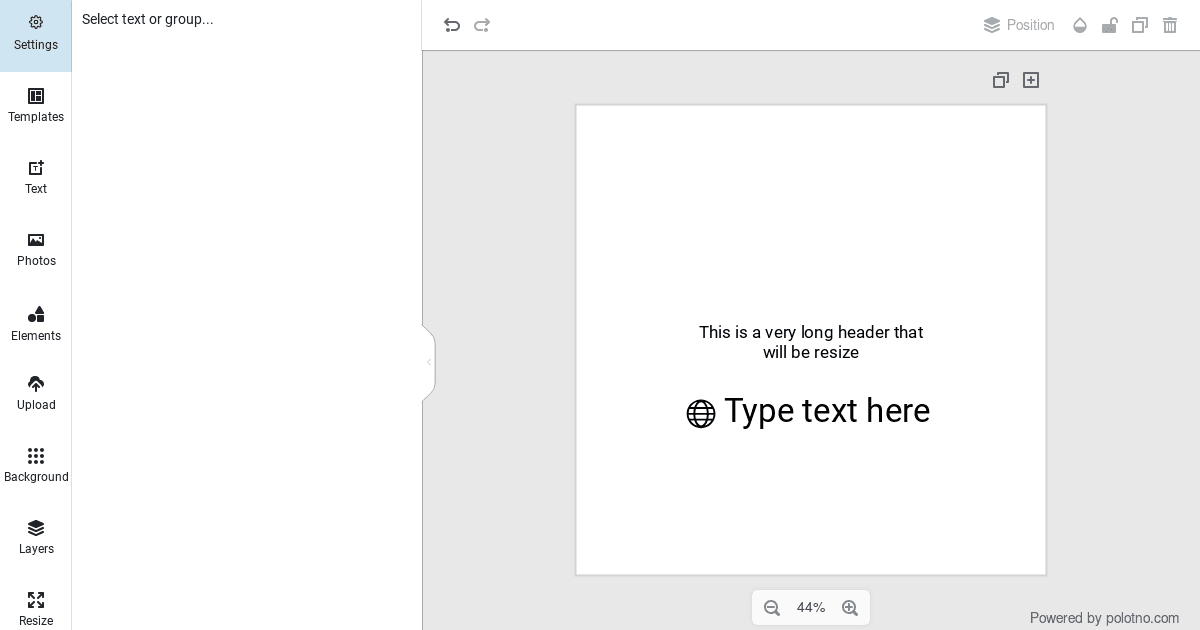Collapse the side panel with arrow handle
The width and height of the screenshot is (1200, 630).
click(429, 362)
